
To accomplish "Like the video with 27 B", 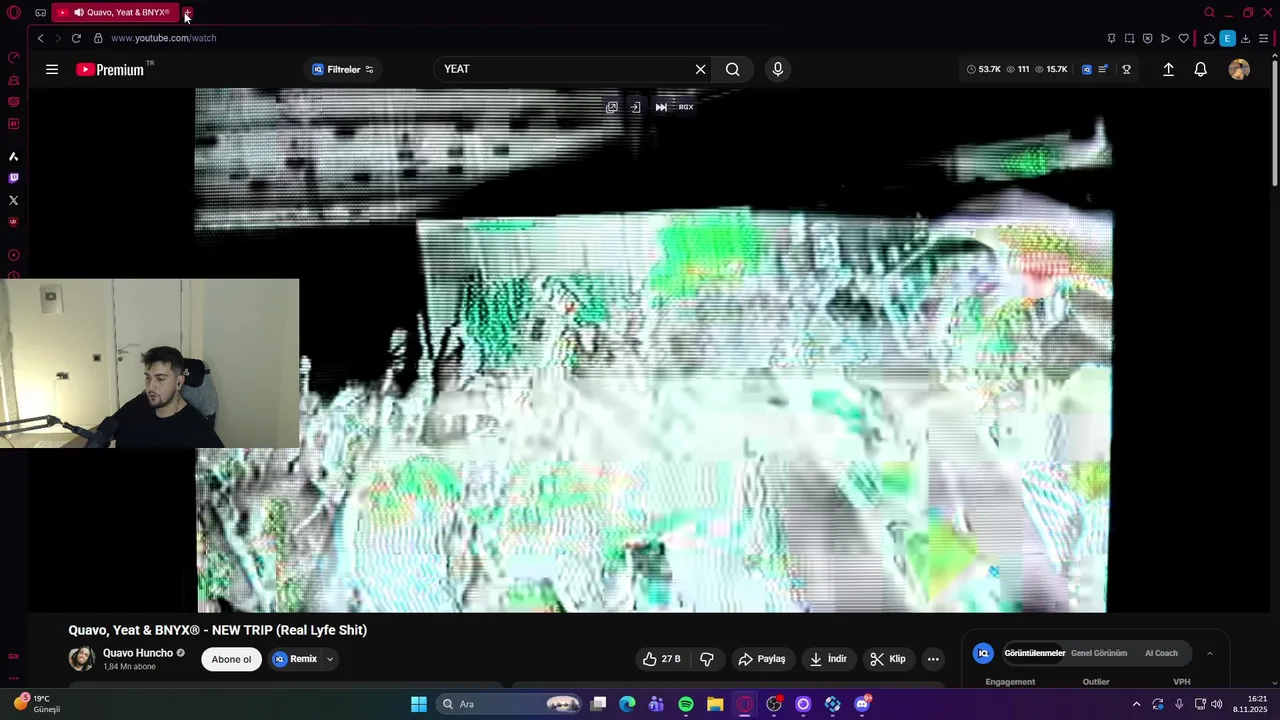I will click(662, 659).
